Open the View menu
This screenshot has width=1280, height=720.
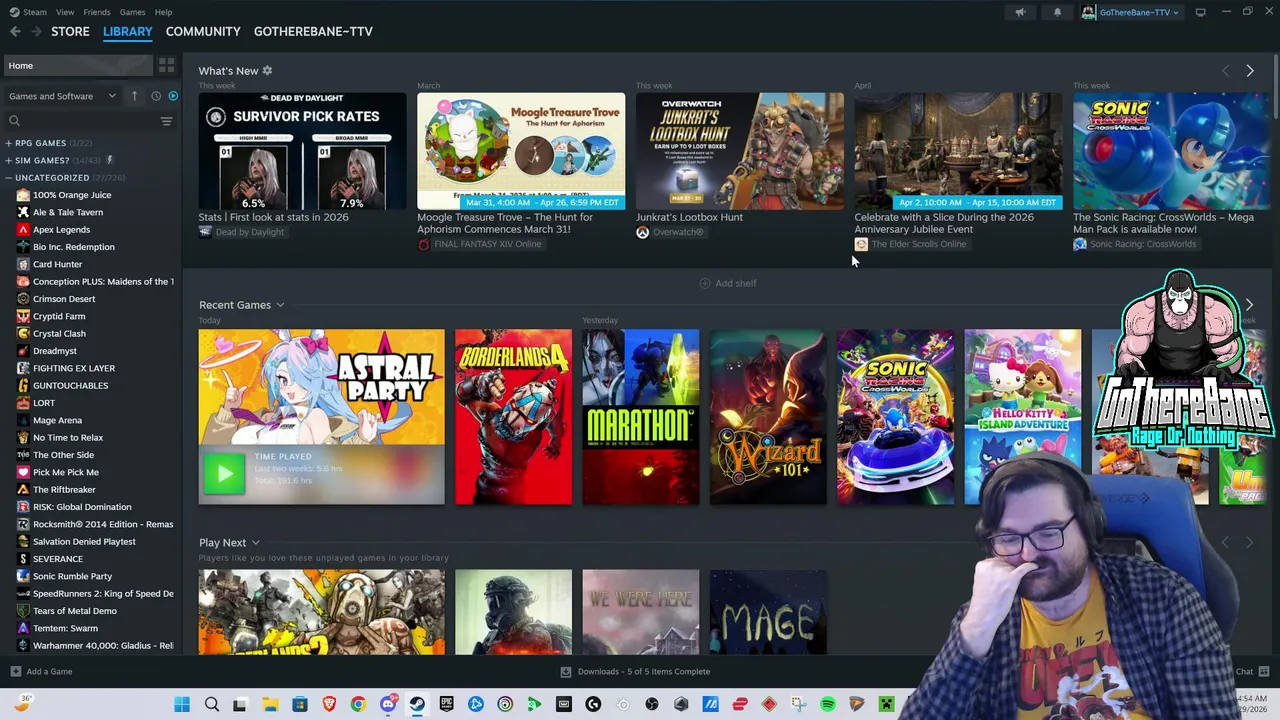pos(65,12)
